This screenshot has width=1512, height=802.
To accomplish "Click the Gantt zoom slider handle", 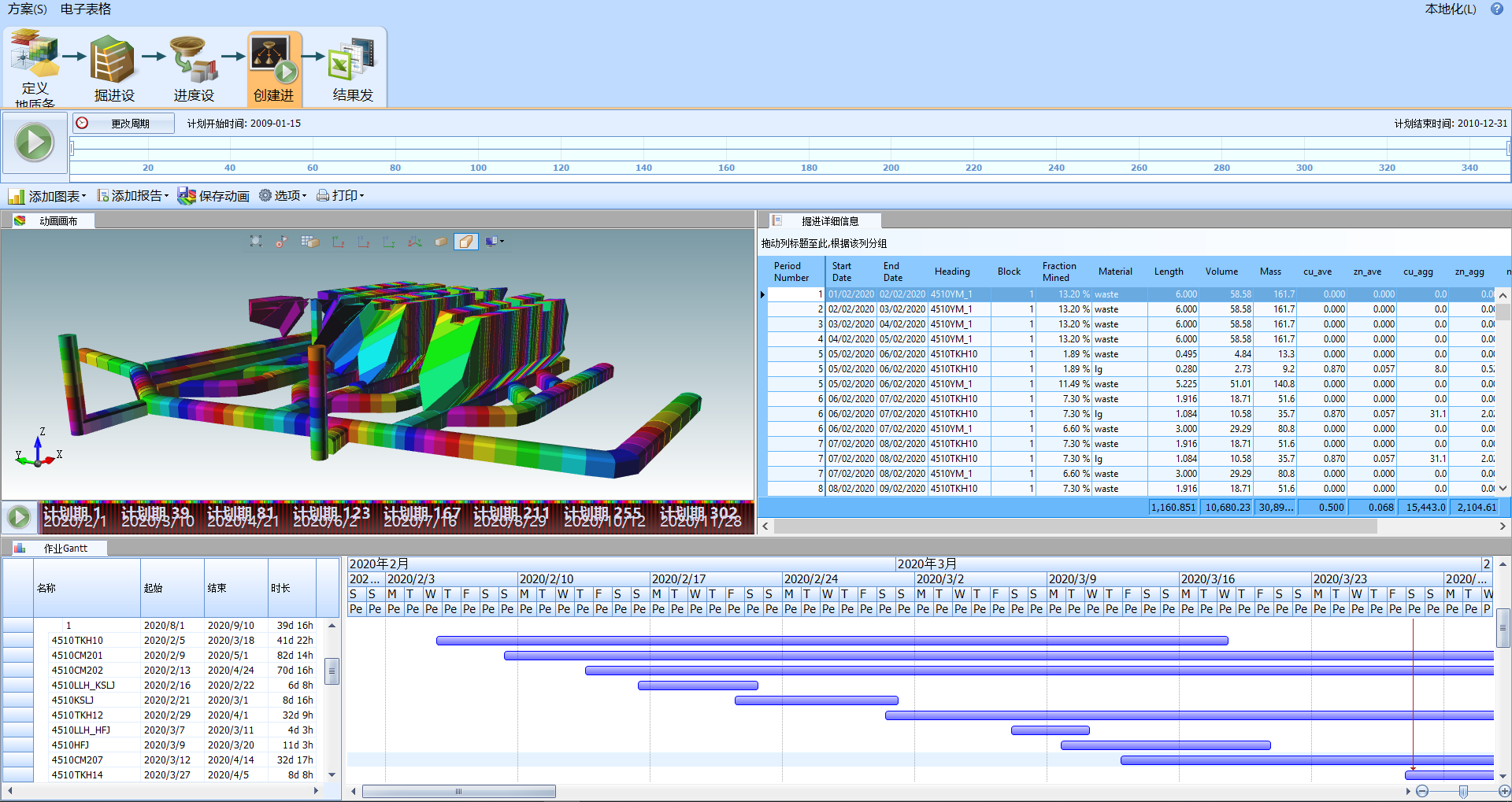I will 1463,791.
